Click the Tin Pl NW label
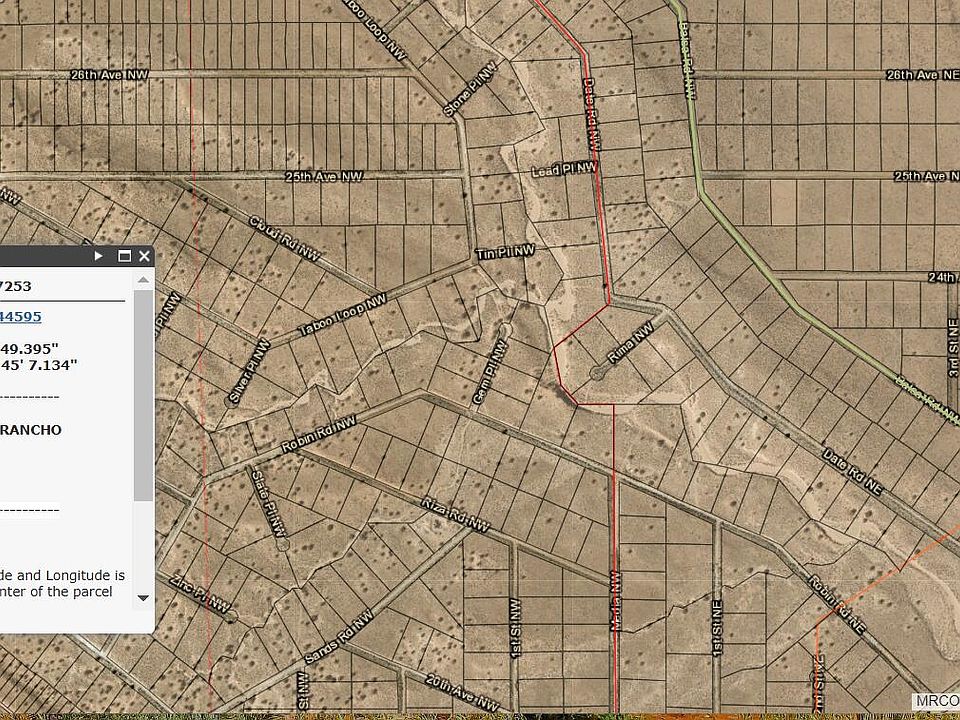This screenshot has width=960, height=720. click(506, 252)
